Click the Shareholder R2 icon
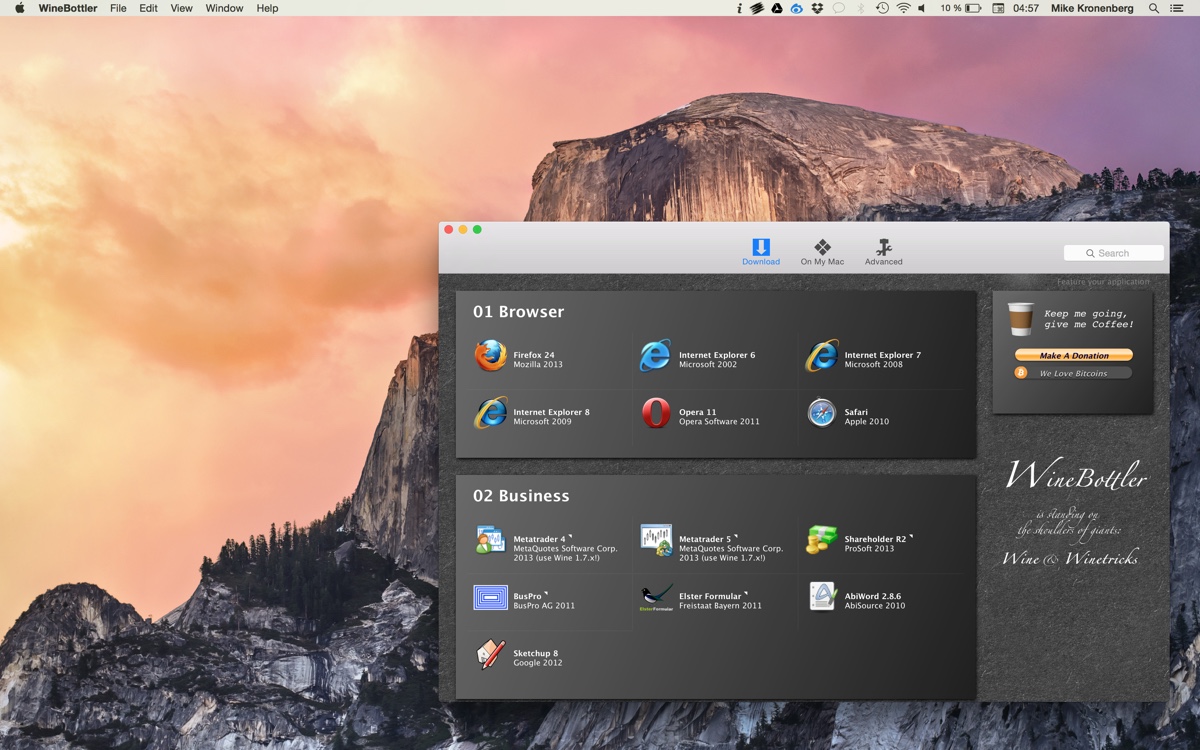The height and width of the screenshot is (750, 1200). [822, 540]
